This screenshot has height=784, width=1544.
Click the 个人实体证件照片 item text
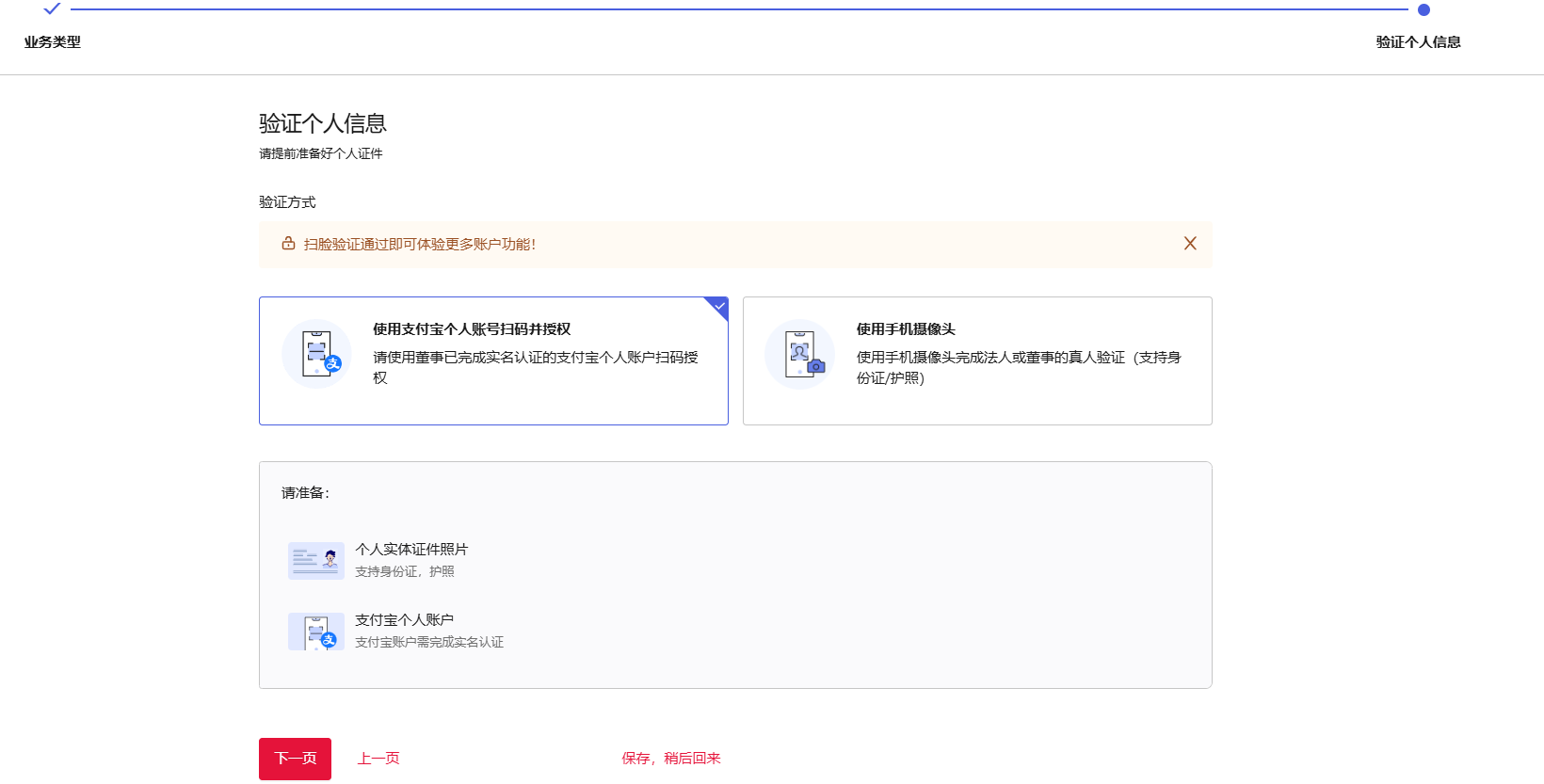click(411, 550)
